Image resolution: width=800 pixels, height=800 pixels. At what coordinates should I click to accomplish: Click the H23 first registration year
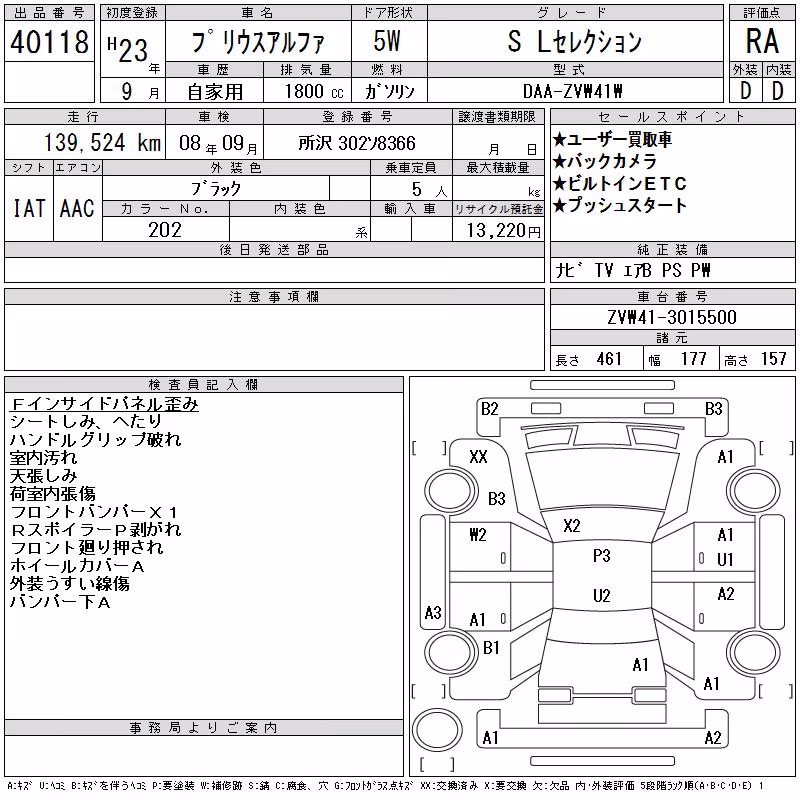(x=128, y=49)
